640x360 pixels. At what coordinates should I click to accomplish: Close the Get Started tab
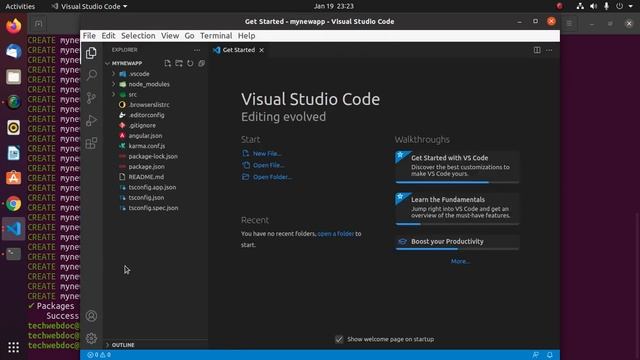click(261, 50)
